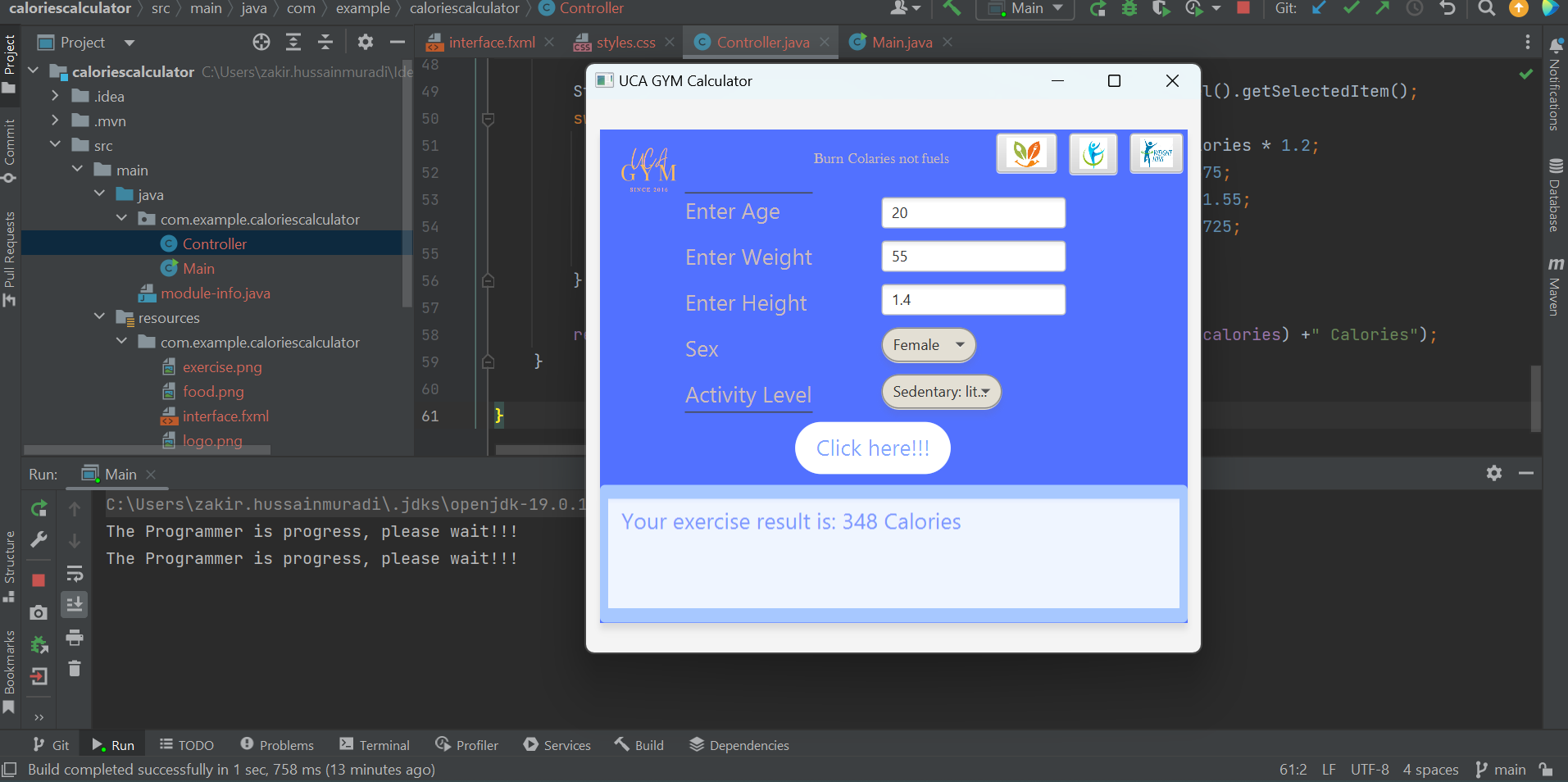Open Project panel settings gear
The image size is (1568, 782).
[366, 42]
